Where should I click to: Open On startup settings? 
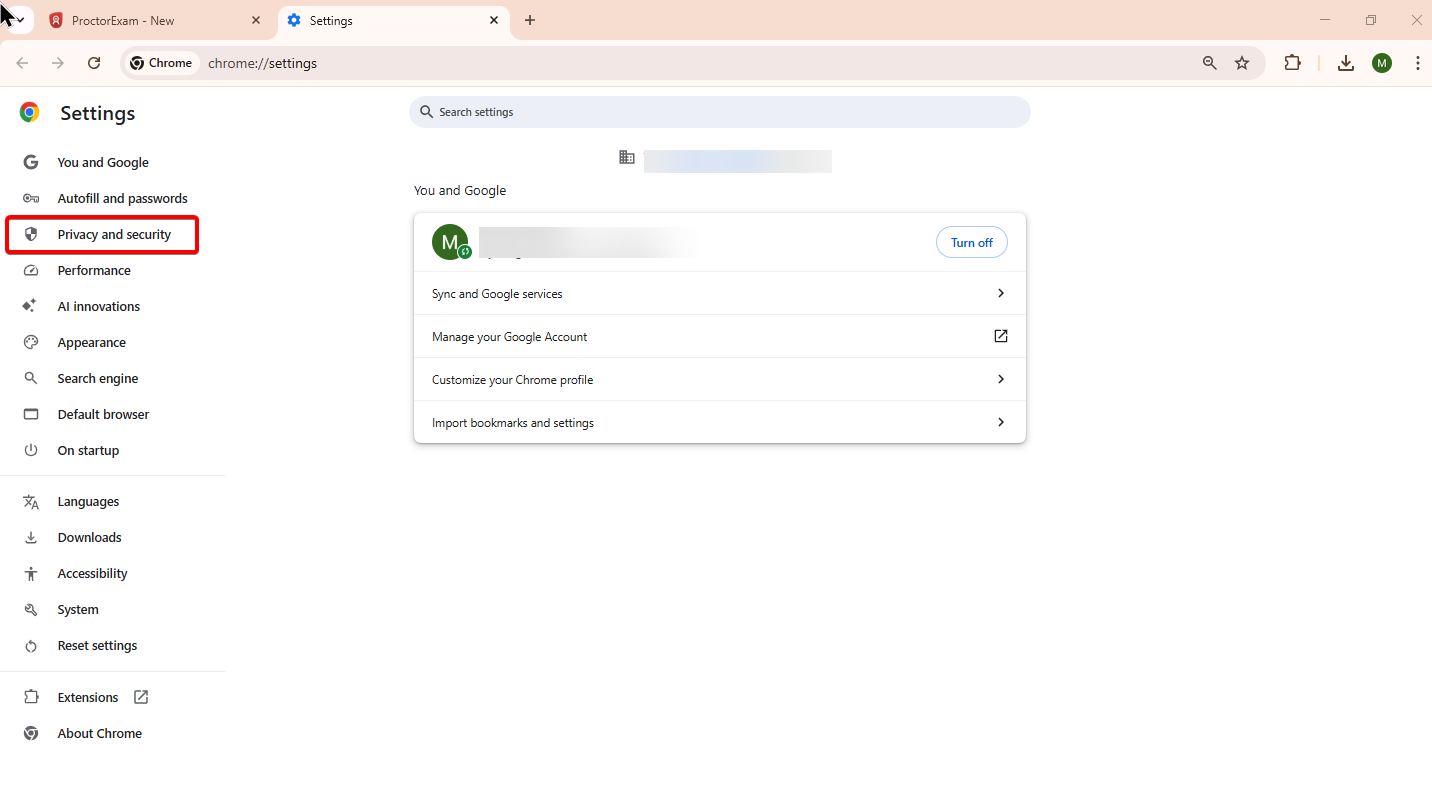(x=88, y=450)
